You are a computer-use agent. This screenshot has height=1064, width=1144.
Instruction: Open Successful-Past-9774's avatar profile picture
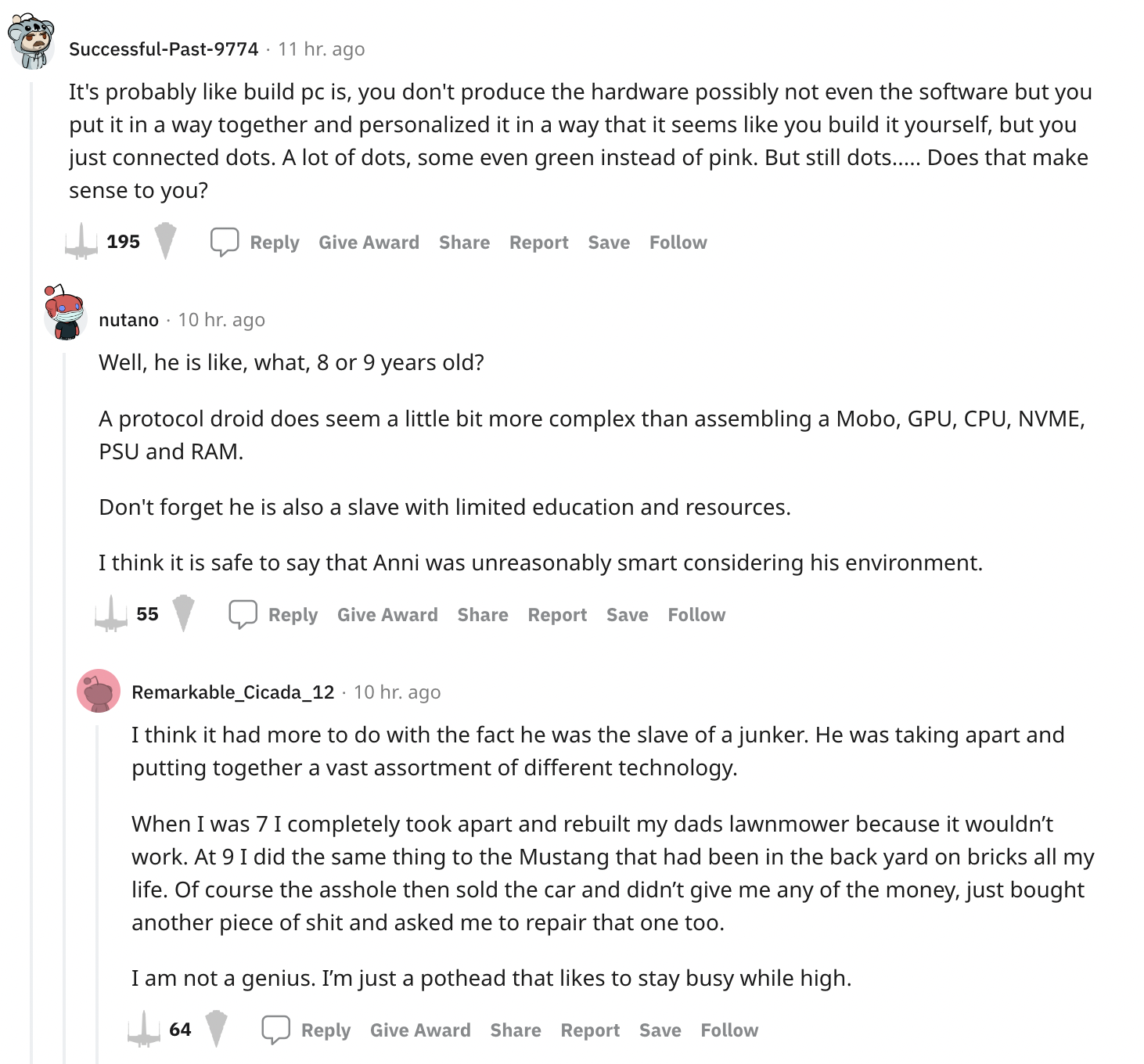tap(31, 41)
